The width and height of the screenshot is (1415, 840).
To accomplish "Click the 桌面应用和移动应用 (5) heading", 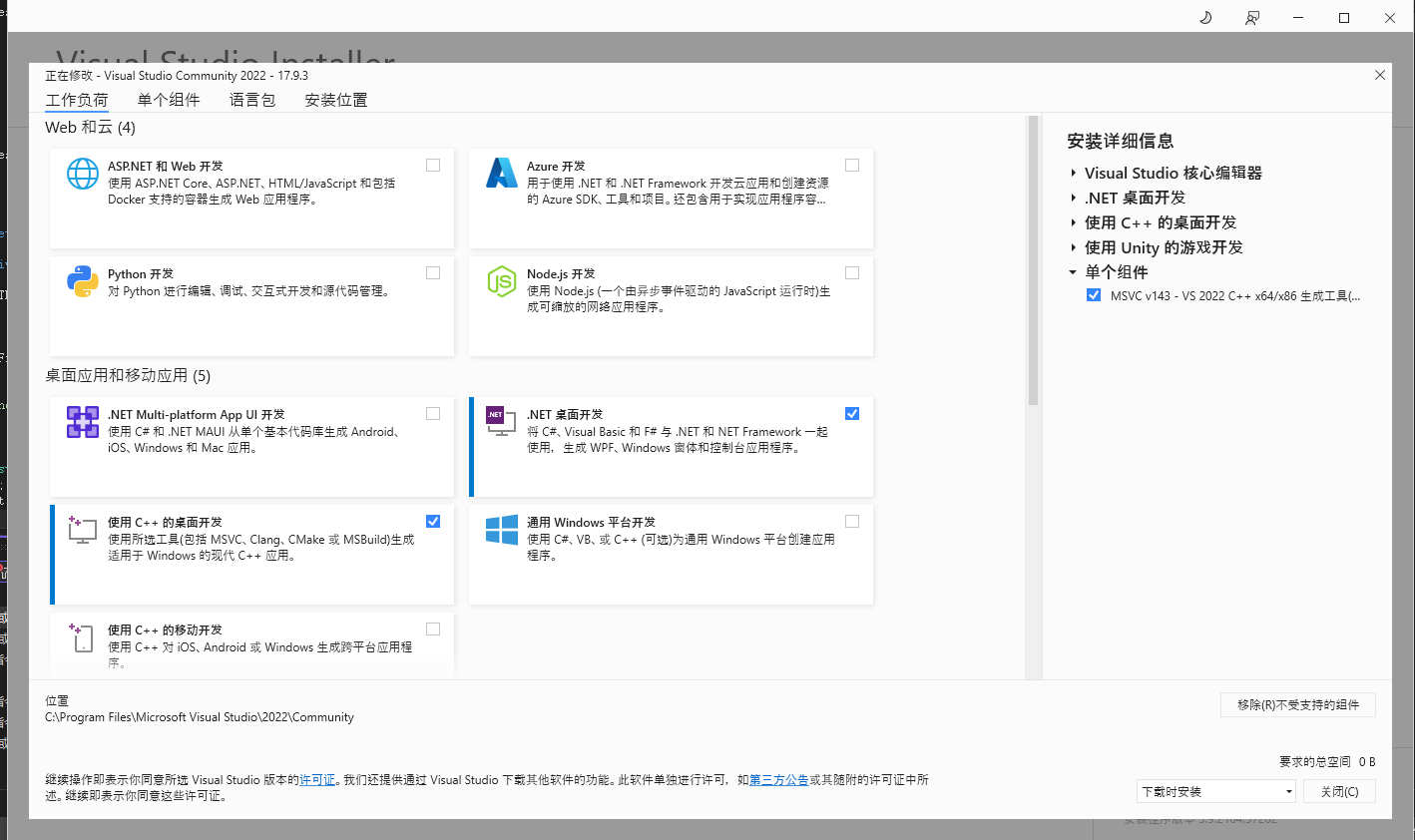I will point(128,375).
